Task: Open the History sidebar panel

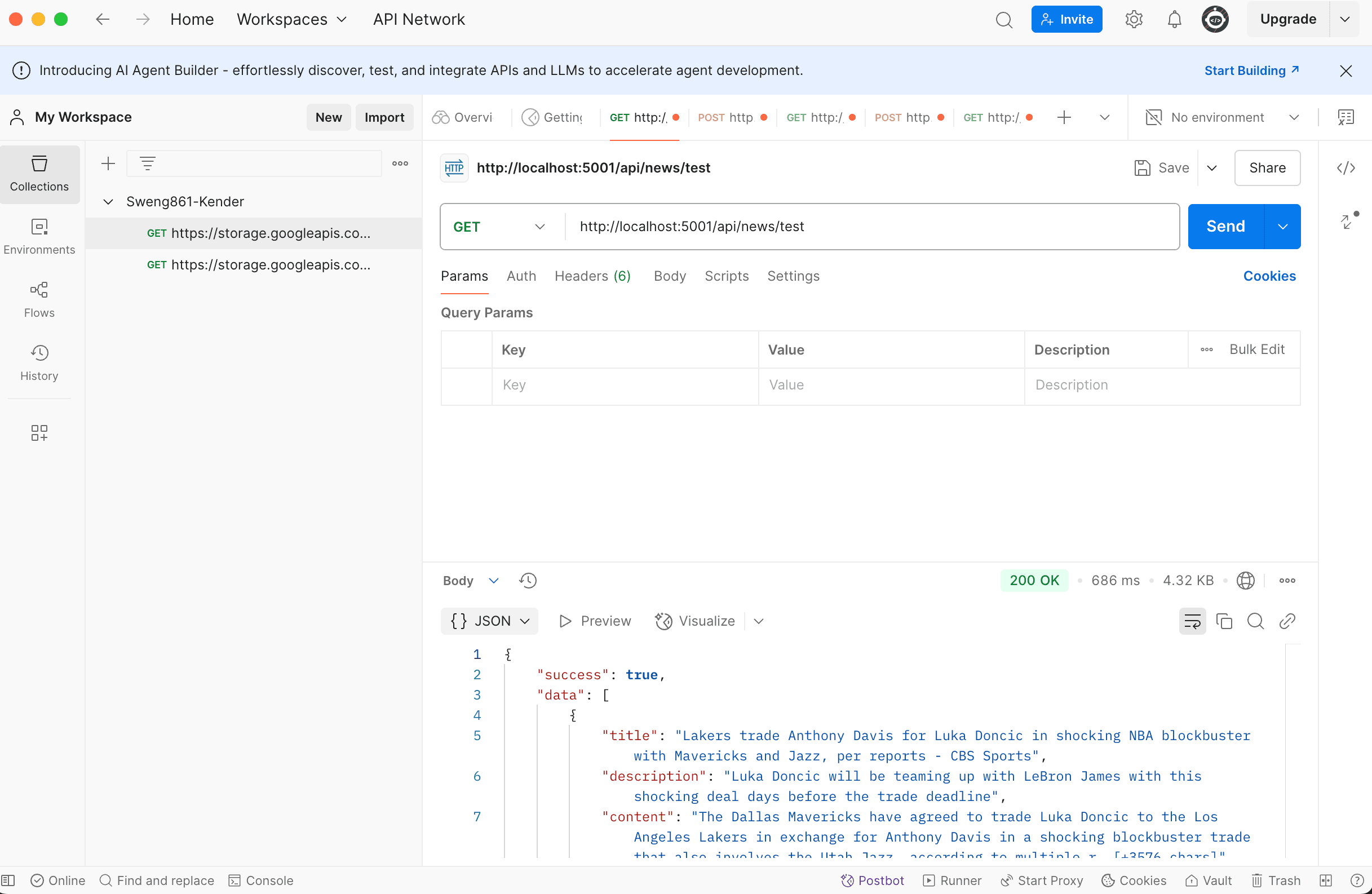Action: click(x=39, y=362)
